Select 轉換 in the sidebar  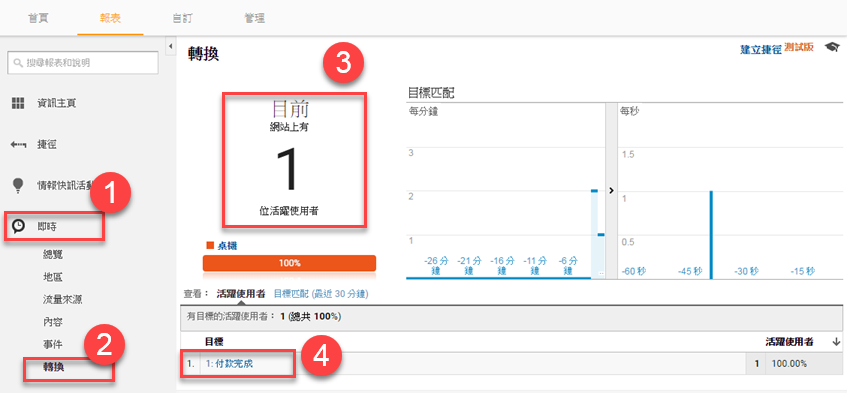53,367
